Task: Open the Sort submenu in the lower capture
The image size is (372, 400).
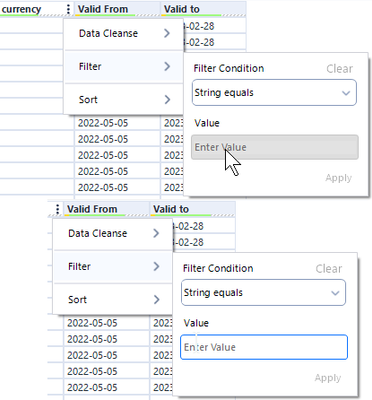Action: pos(113,299)
